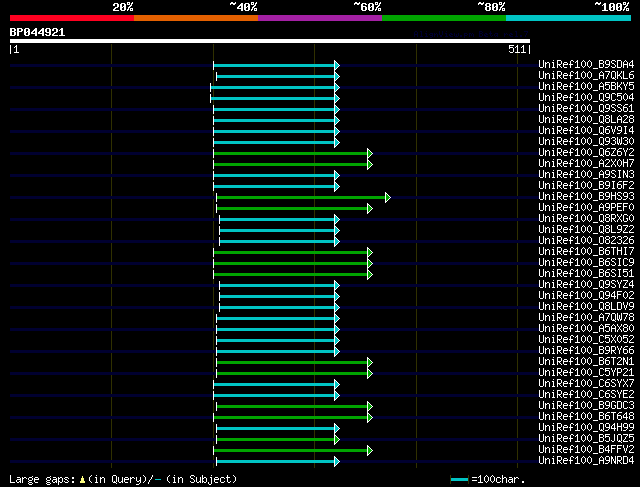Open the UniRef100_B9I6F2 label
Viewport: 640px width, 487px height.
click(586, 186)
